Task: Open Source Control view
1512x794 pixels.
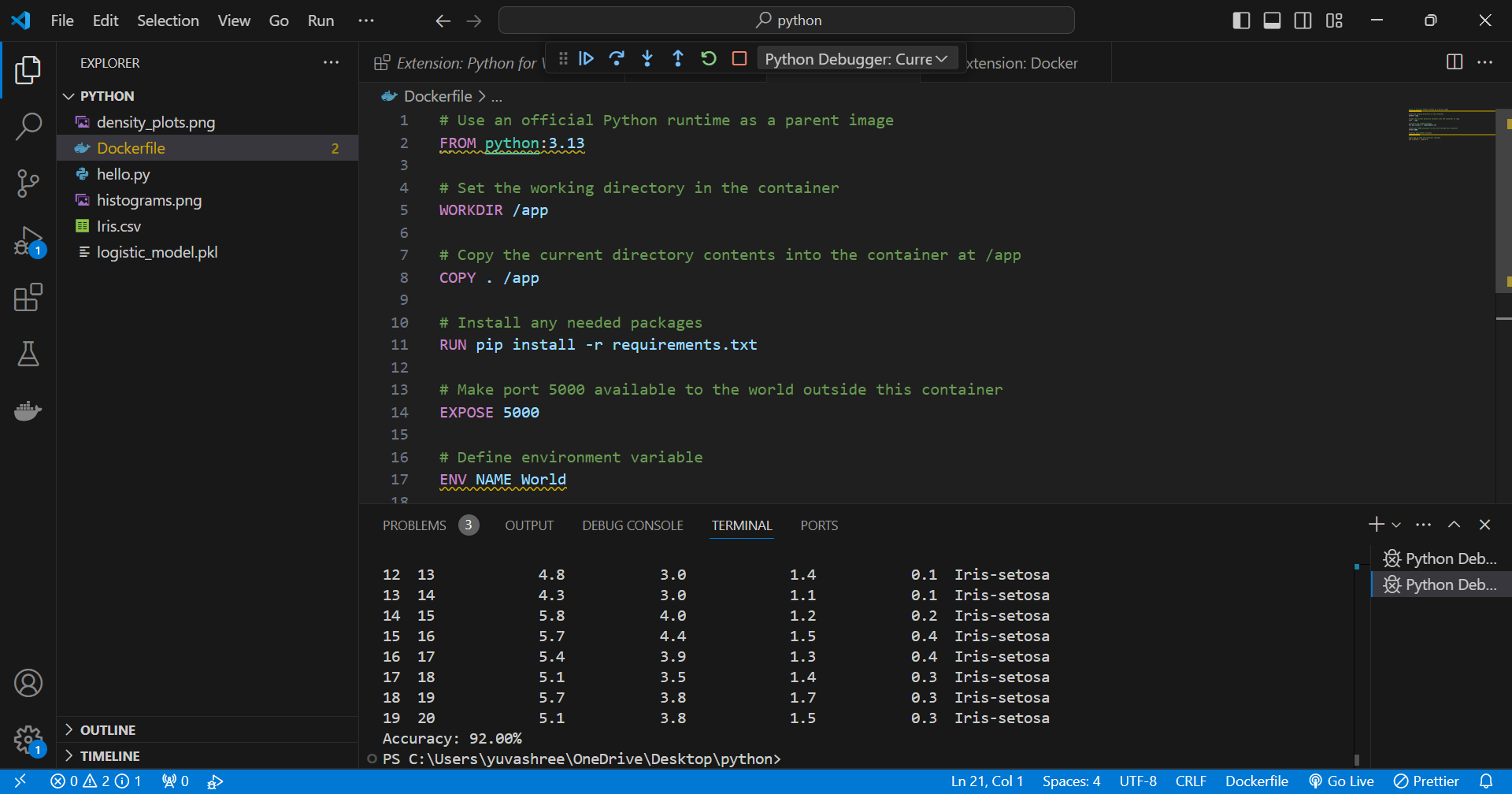Action: click(x=28, y=184)
